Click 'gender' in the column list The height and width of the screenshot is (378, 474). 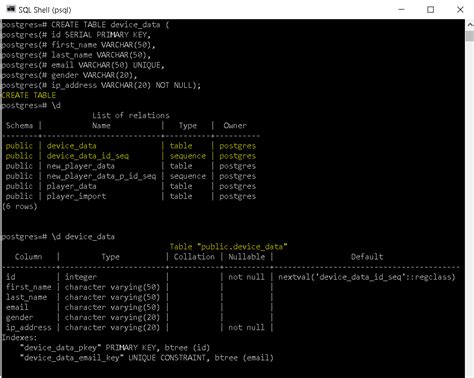pos(19,317)
